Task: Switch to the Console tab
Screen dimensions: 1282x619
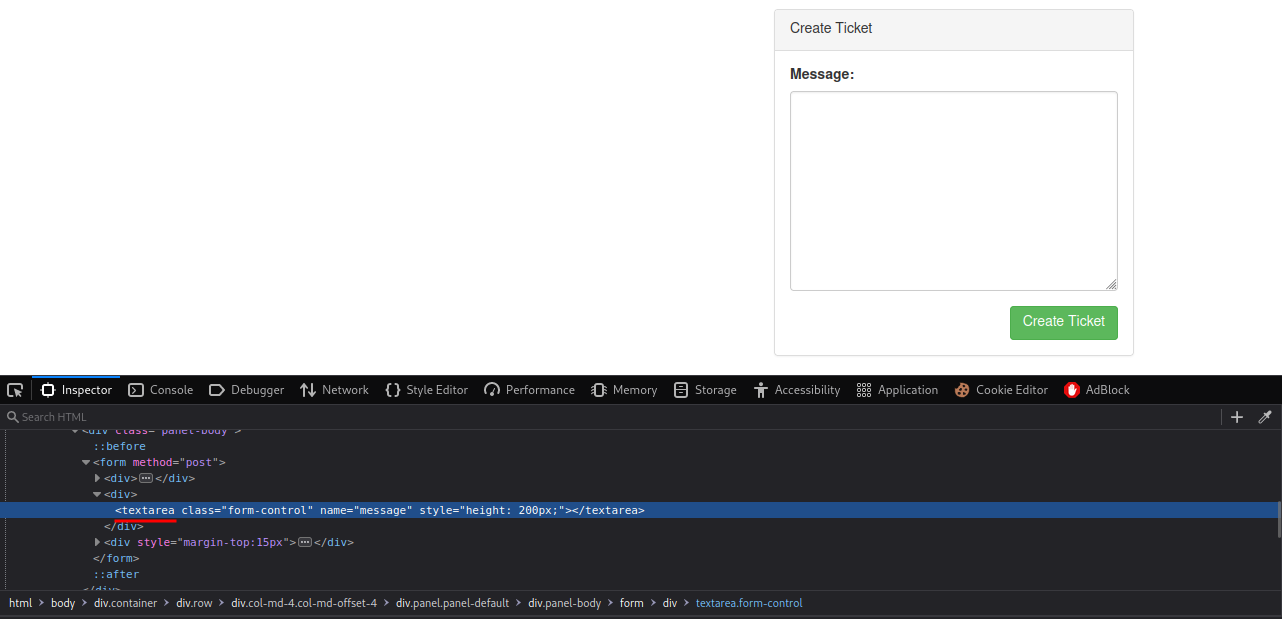Action: coord(160,390)
